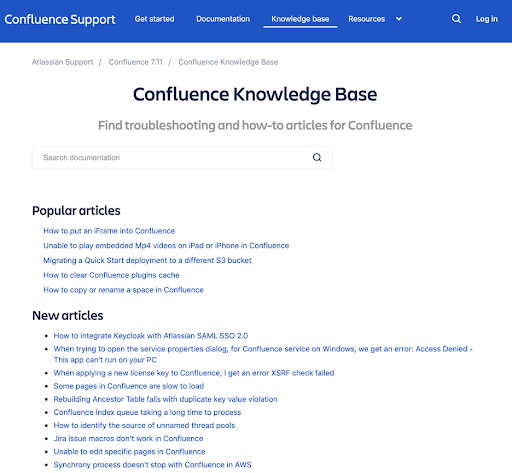Open How to copy or rename a space
The height and width of the screenshot is (473, 512).
click(x=123, y=290)
